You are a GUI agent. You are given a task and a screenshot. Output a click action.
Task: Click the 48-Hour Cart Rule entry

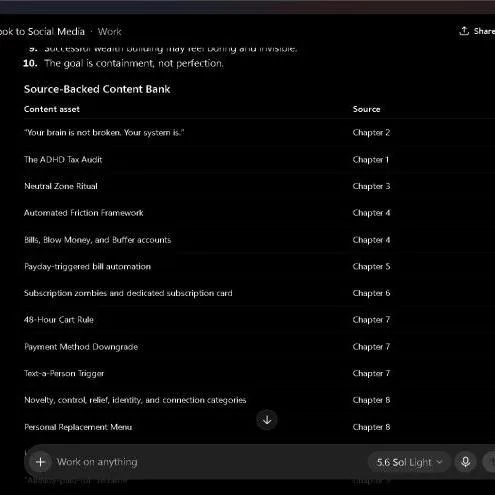pyautogui.click(x=59, y=320)
